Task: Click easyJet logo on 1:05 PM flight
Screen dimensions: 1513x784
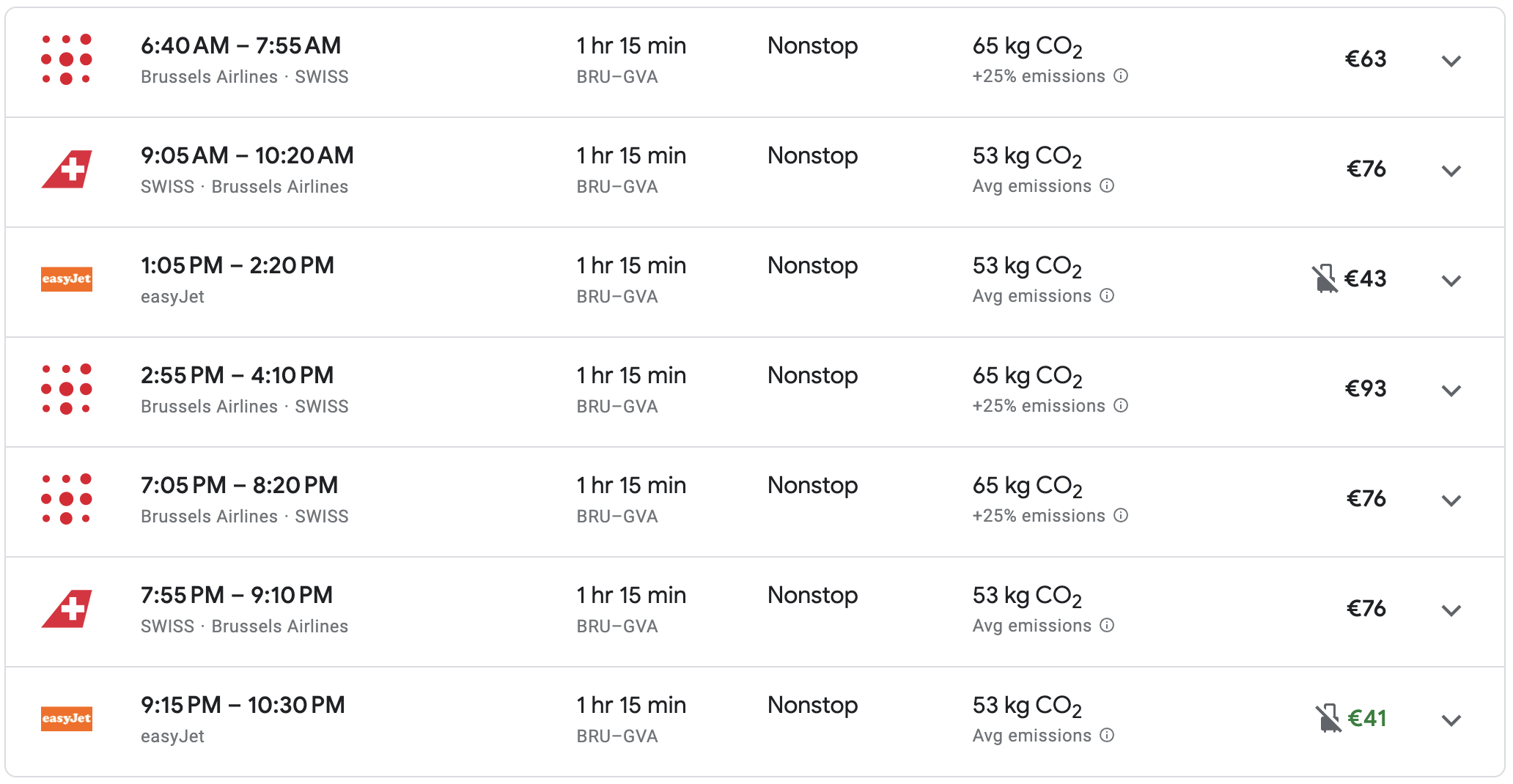Action: (x=67, y=279)
